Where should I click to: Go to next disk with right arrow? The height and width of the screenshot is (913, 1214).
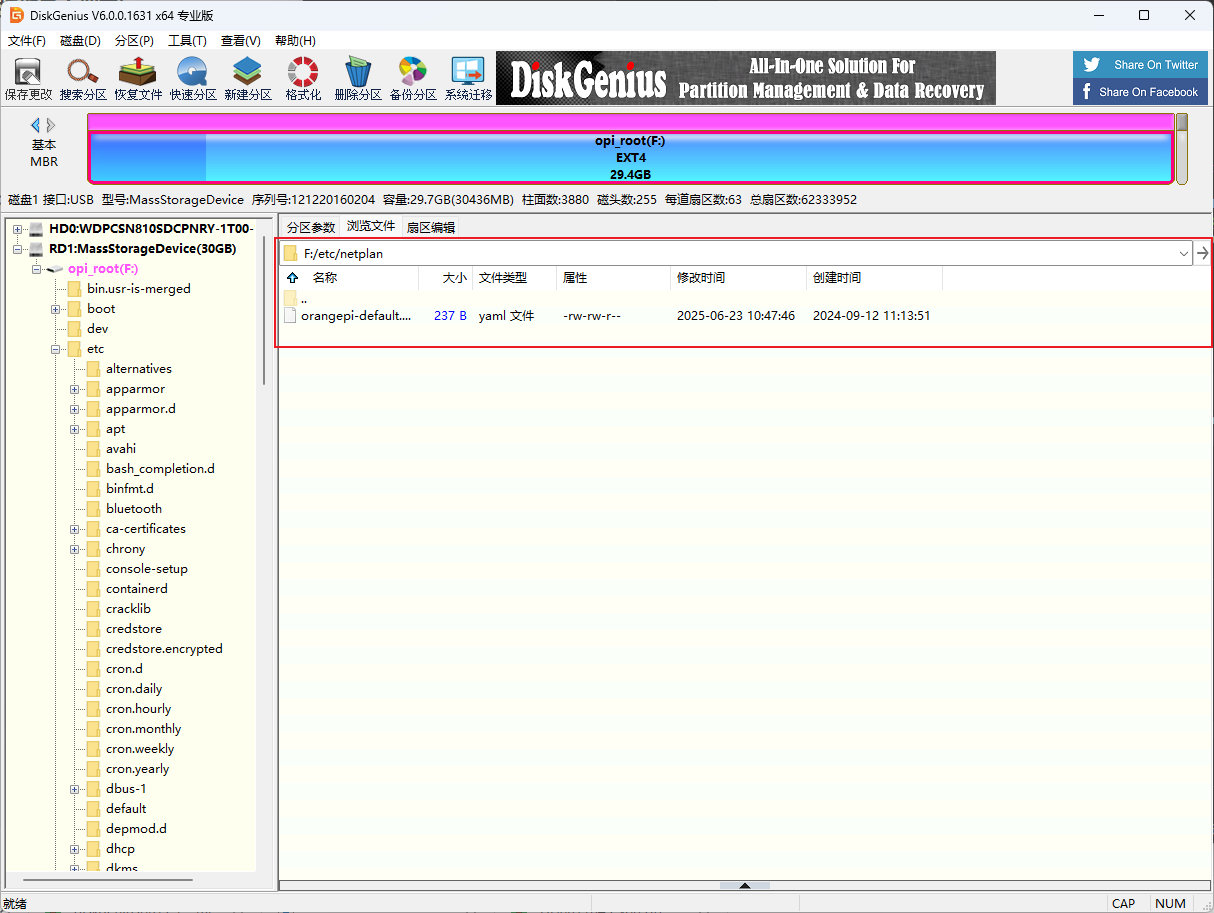click(x=51, y=125)
